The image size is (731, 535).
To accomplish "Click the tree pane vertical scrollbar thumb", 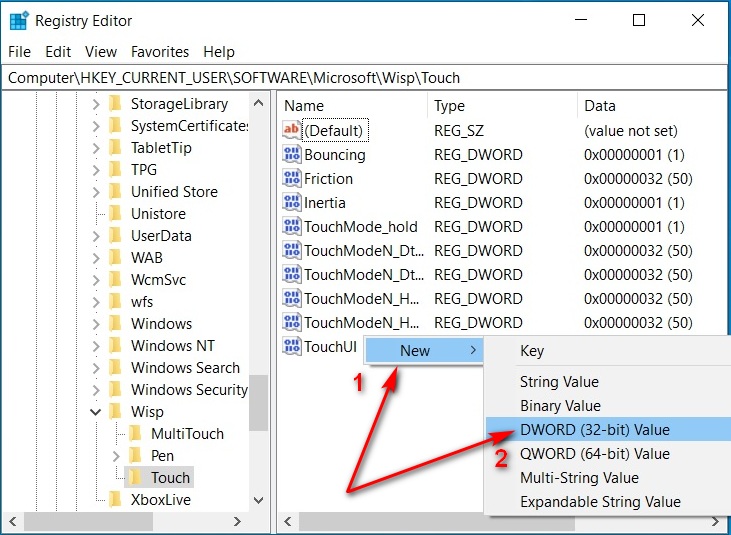I will (x=258, y=403).
